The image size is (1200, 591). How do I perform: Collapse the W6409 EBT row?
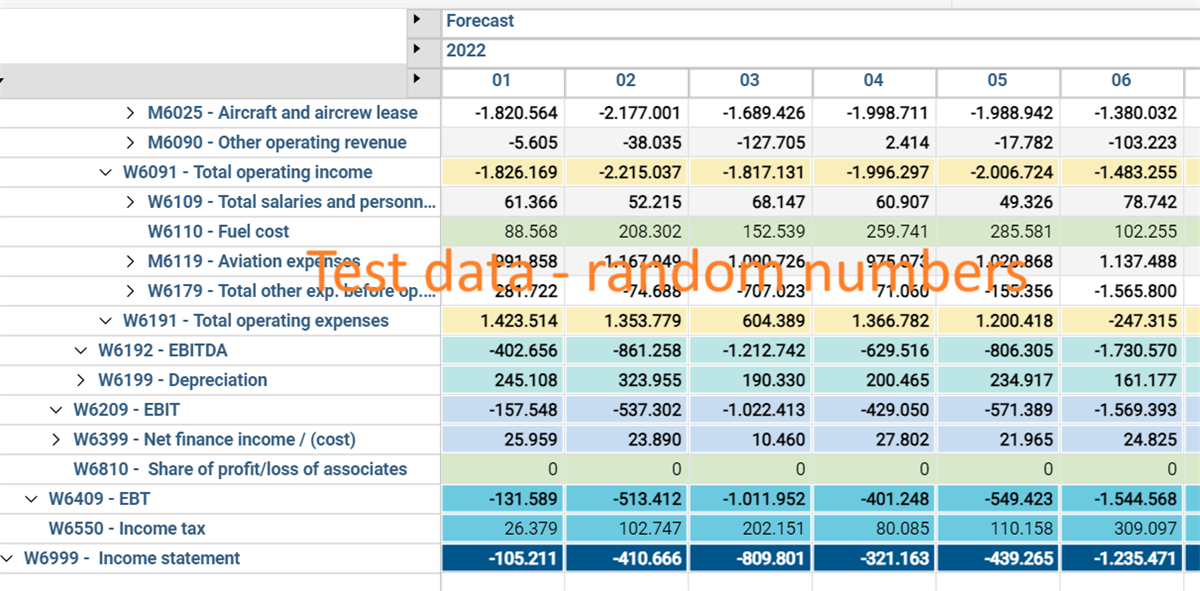click(31, 499)
